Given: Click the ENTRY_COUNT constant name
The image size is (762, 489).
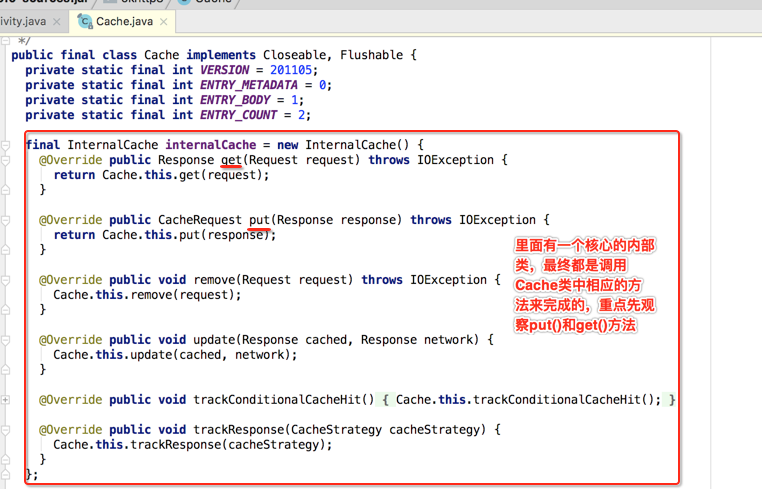Looking at the screenshot, I should pos(238,115).
